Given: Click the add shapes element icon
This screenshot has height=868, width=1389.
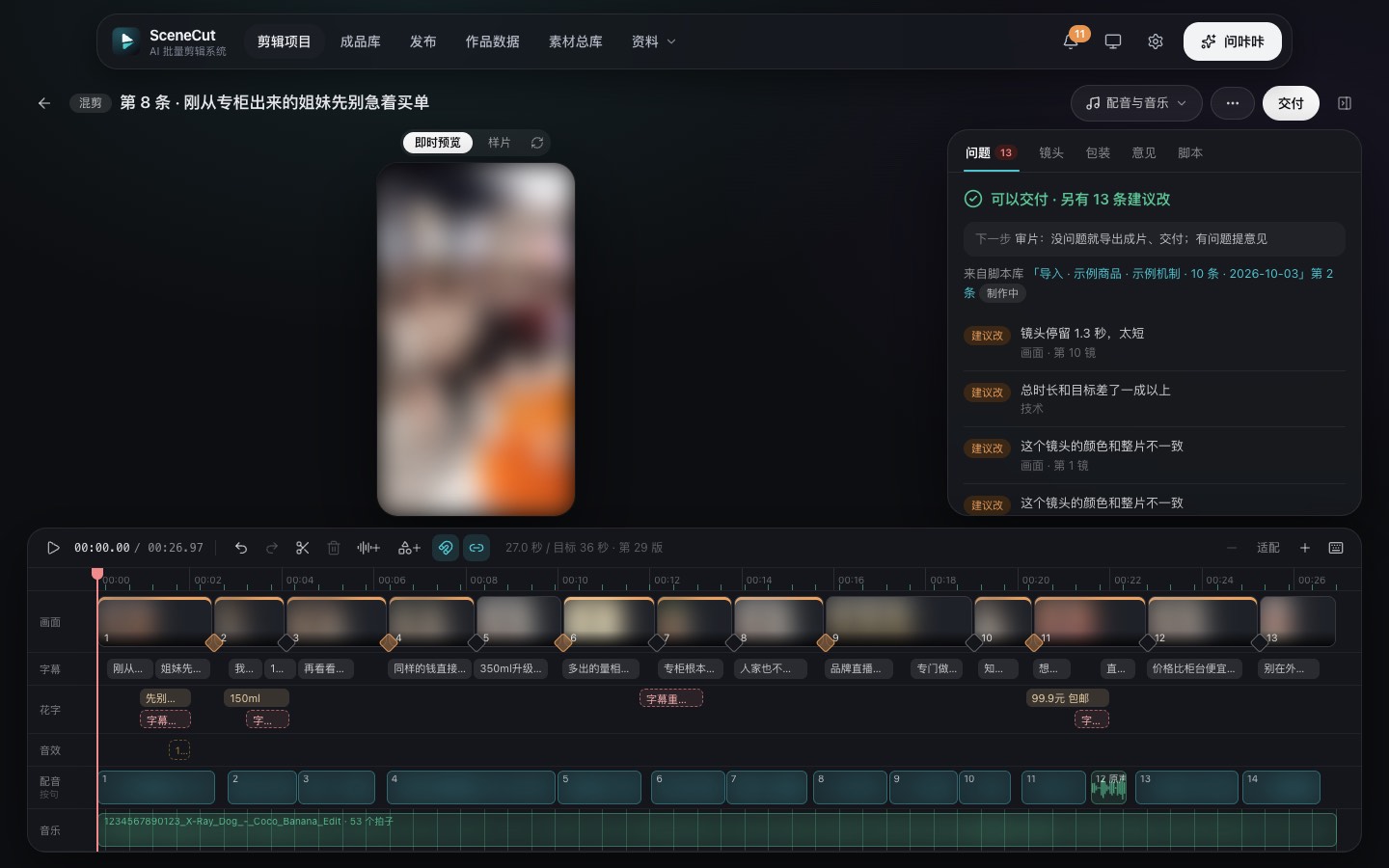Looking at the screenshot, I should (409, 548).
